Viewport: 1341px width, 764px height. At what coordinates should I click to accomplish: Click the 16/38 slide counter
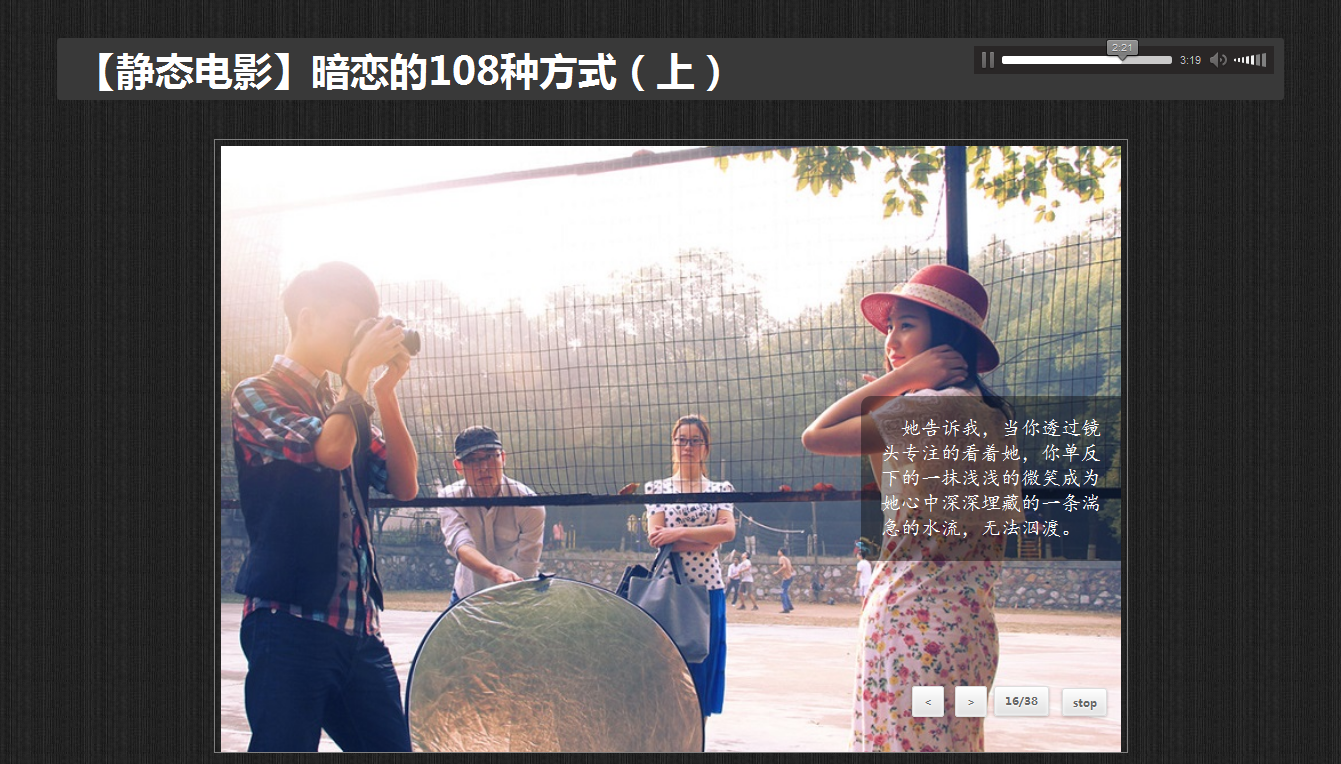pyautogui.click(x=1021, y=702)
